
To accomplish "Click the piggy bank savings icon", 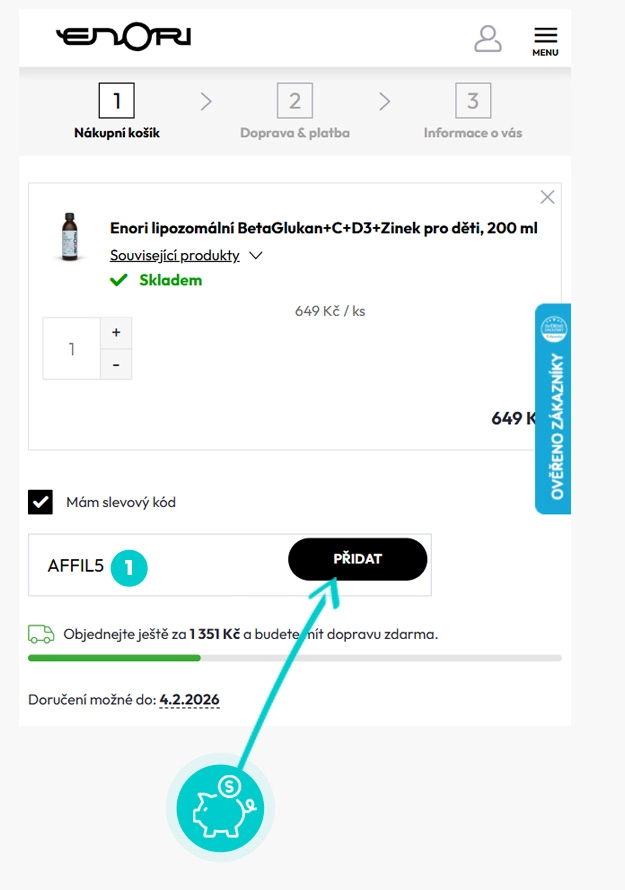I will [220, 806].
